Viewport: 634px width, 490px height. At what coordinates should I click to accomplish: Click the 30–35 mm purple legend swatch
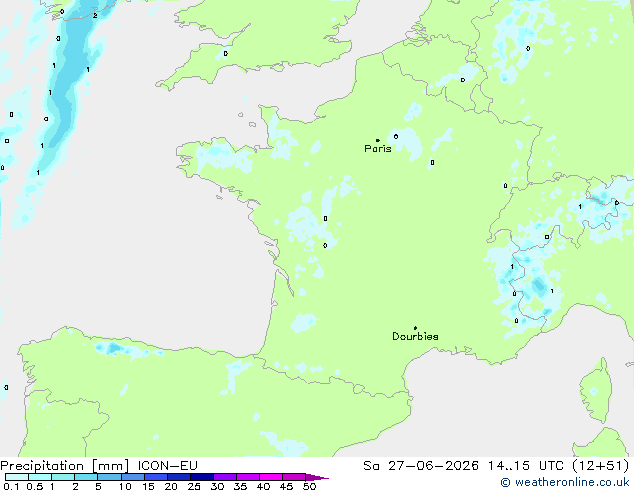pos(225,477)
